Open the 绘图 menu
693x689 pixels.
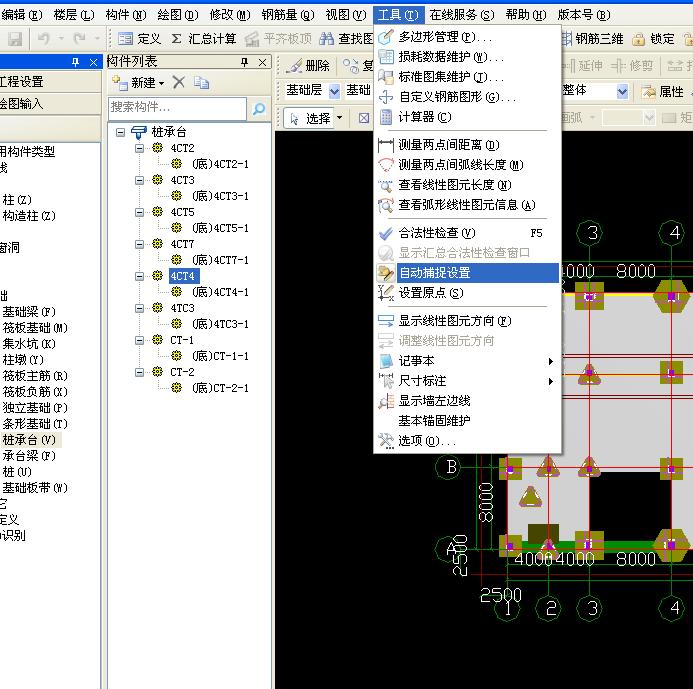point(178,15)
